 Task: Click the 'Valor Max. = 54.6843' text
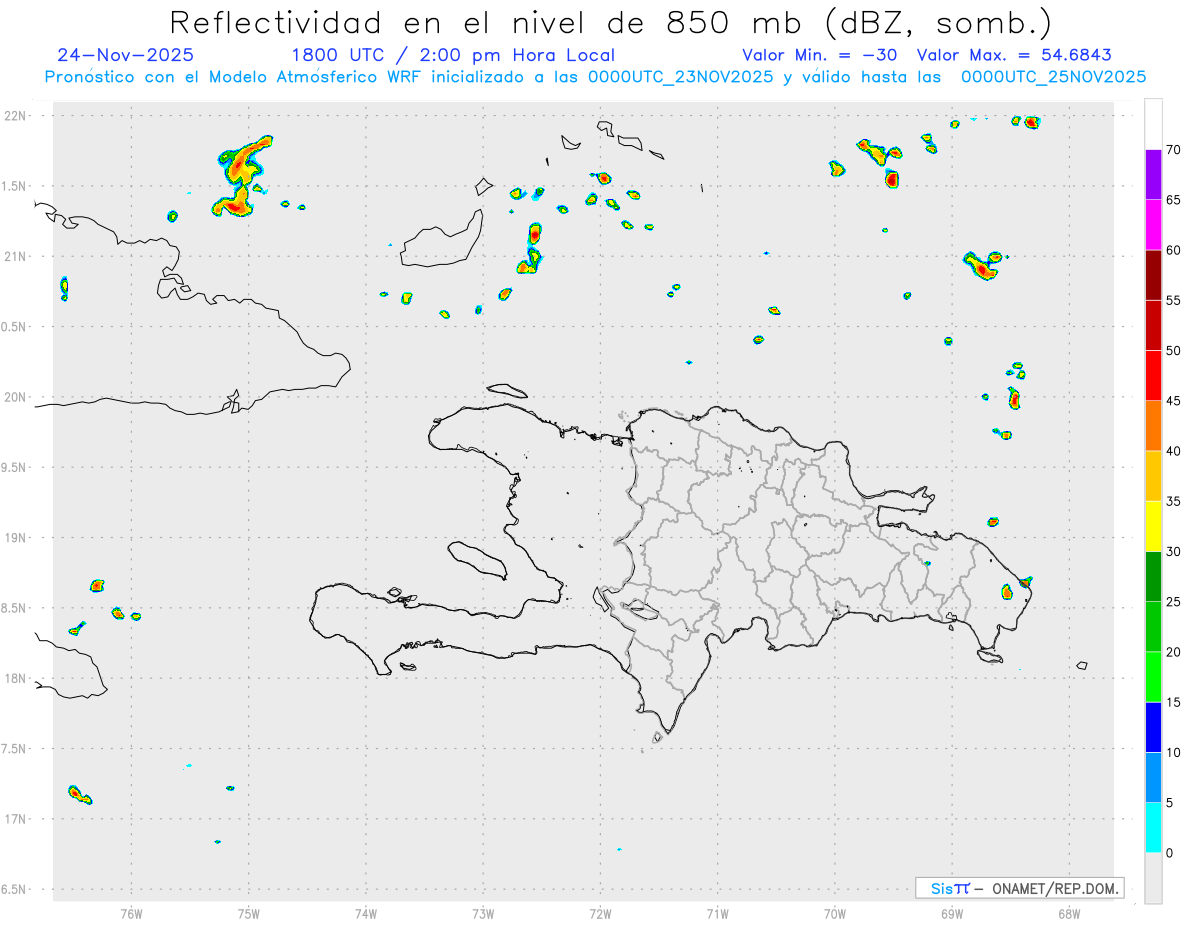point(1014,55)
